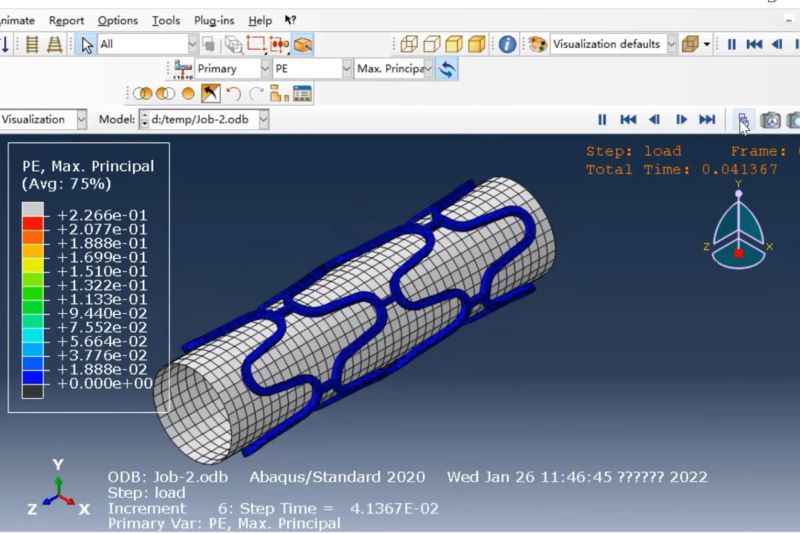The height and width of the screenshot is (534, 800).
Task: Step to previous frame in top toolbar
Action: [777, 44]
